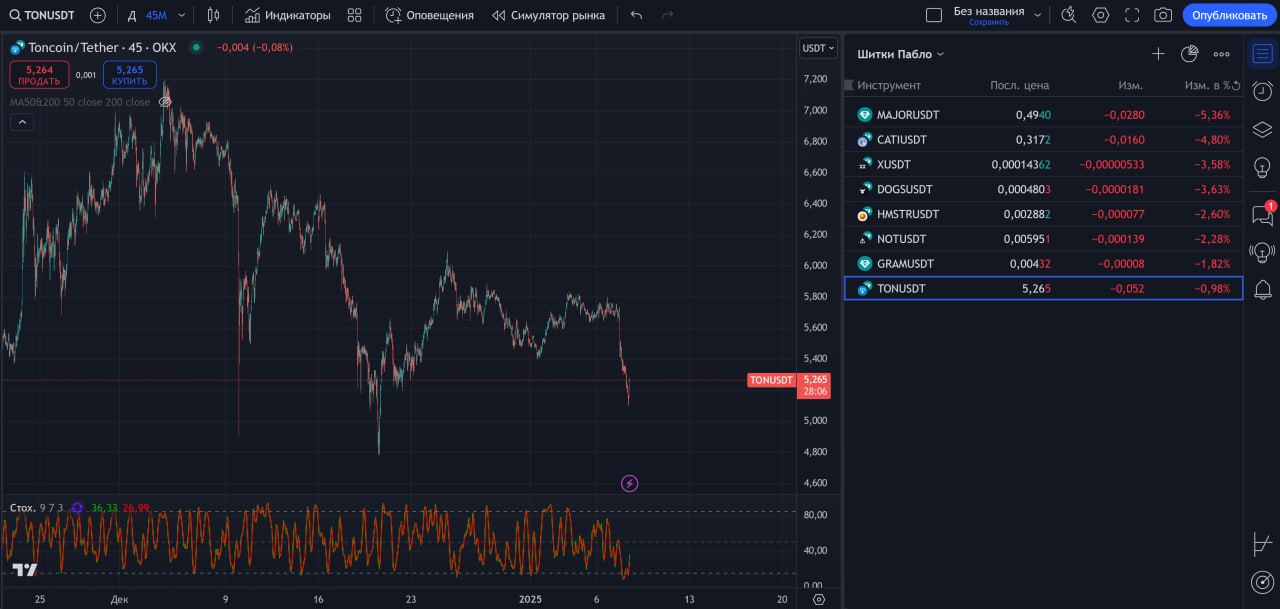Sort by Изм. column header

(1130, 85)
